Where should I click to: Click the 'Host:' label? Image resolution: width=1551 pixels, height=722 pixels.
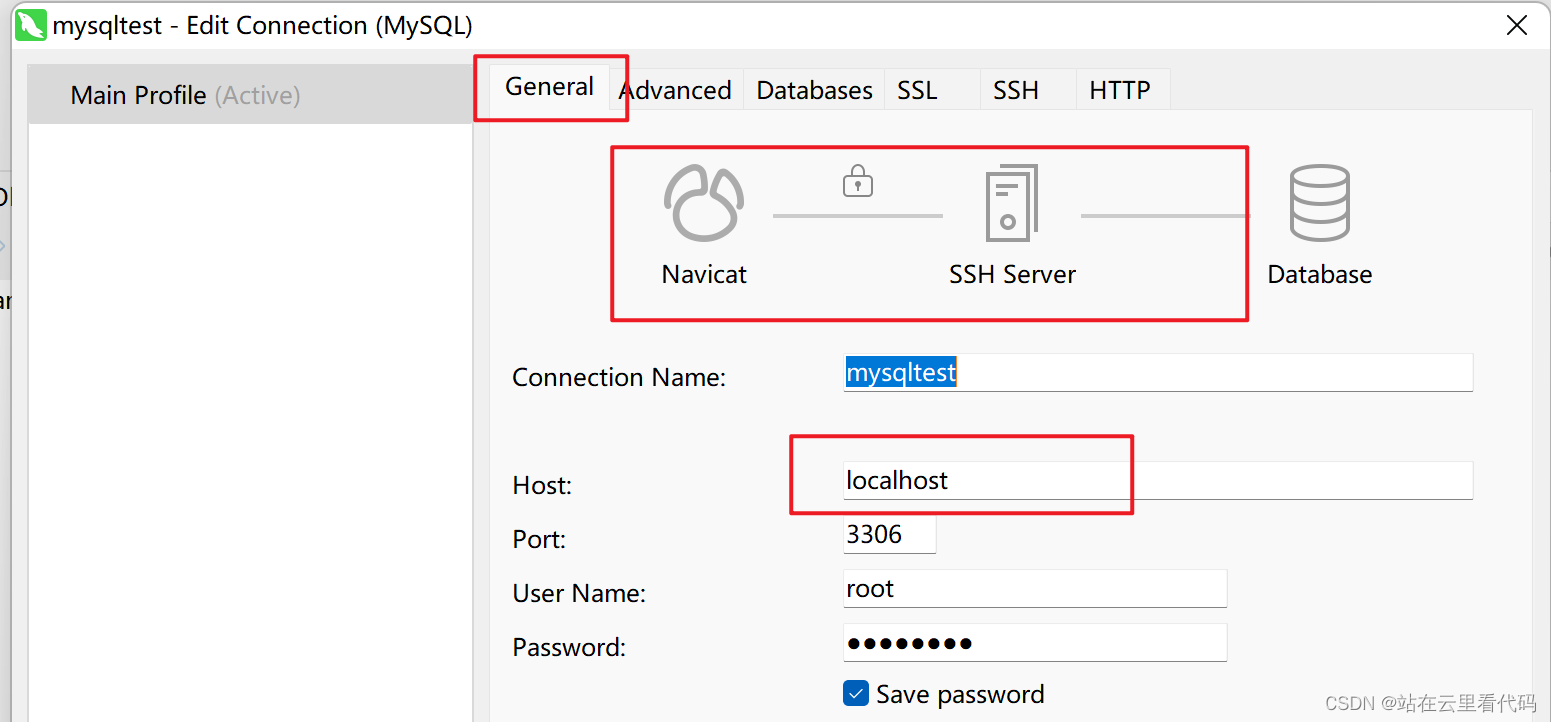pyautogui.click(x=542, y=485)
